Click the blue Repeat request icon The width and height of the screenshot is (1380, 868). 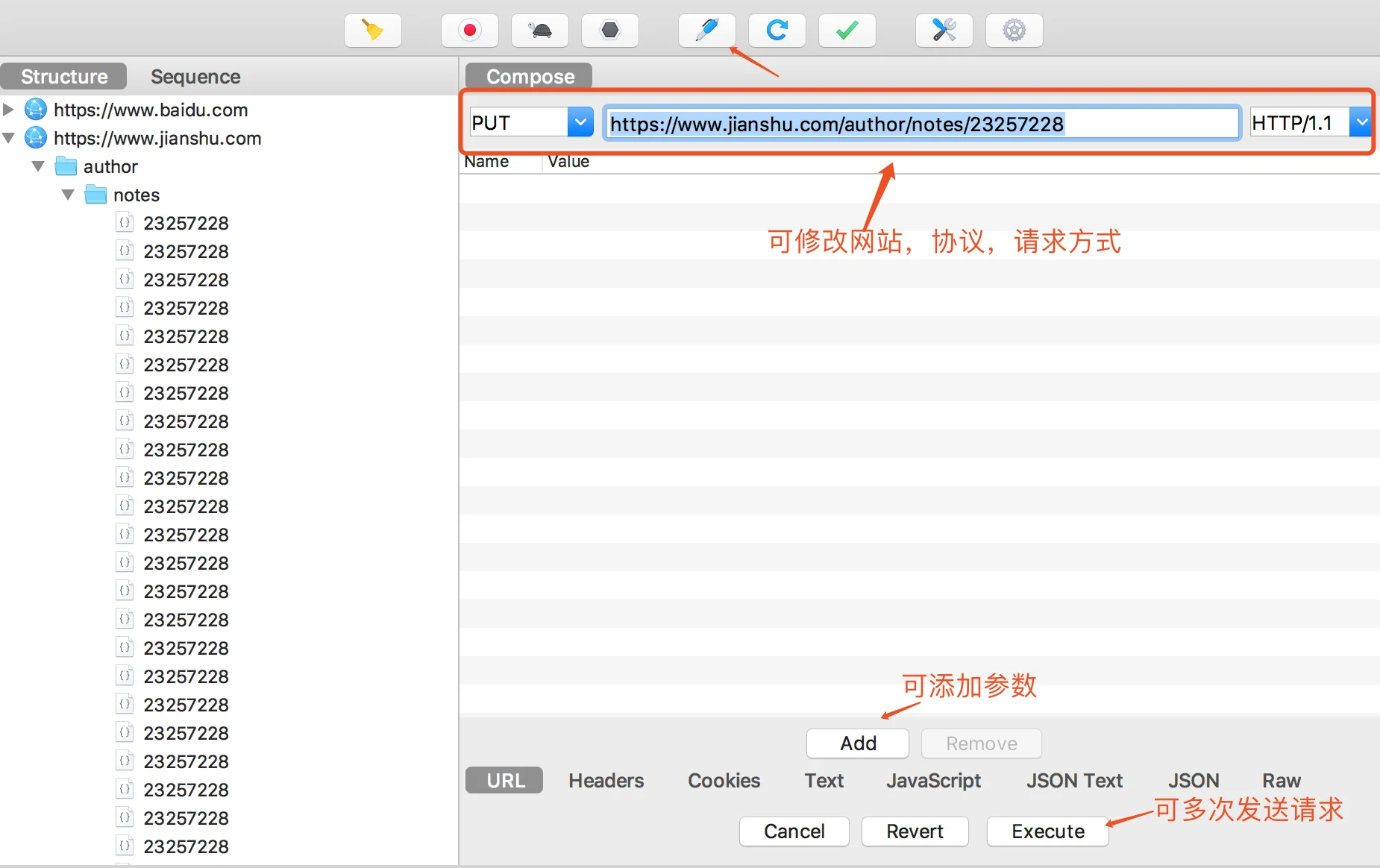pyautogui.click(x=777, y=31)
